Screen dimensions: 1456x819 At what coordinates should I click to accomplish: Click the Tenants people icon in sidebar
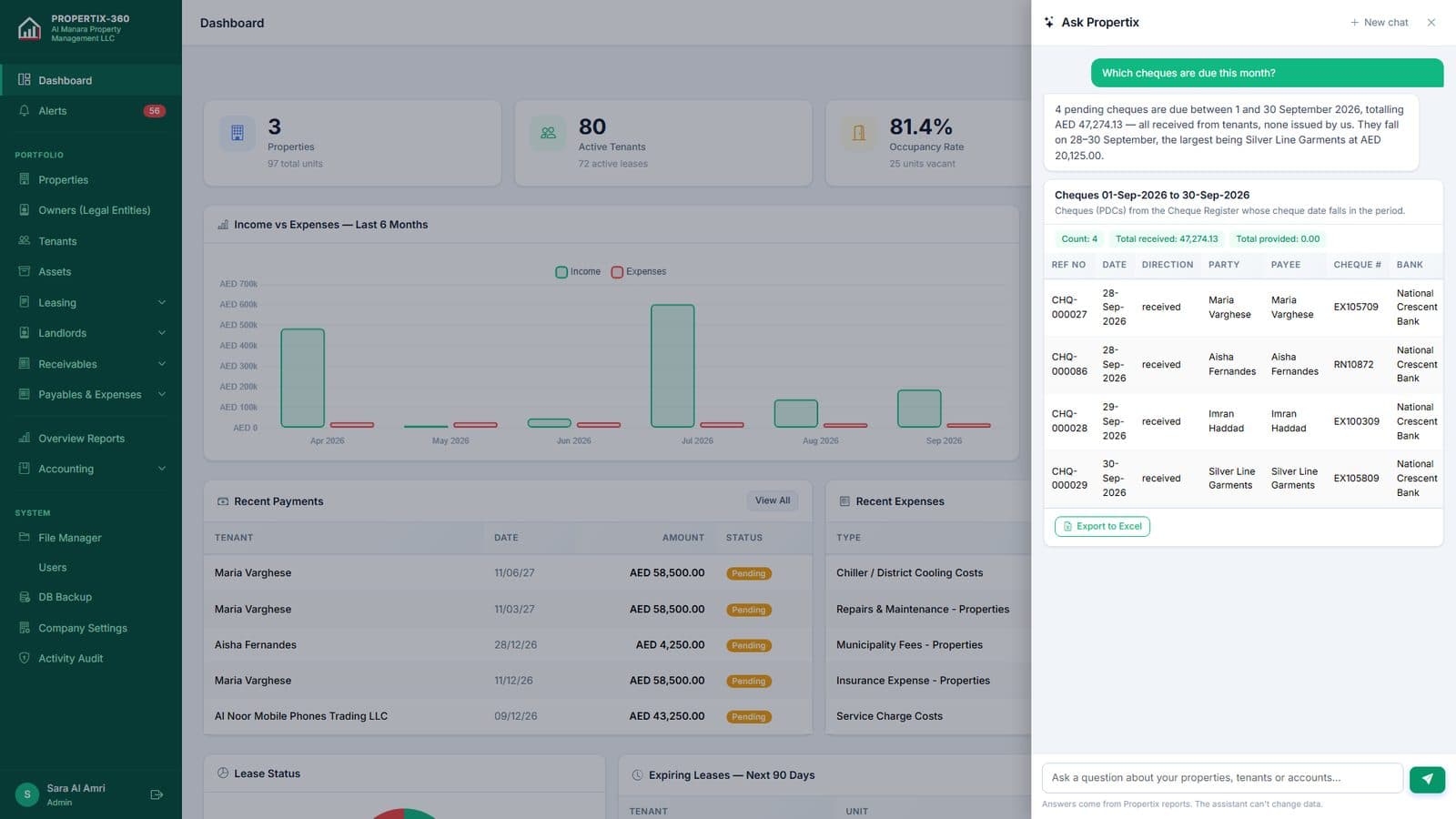click(x=25, y=241)
